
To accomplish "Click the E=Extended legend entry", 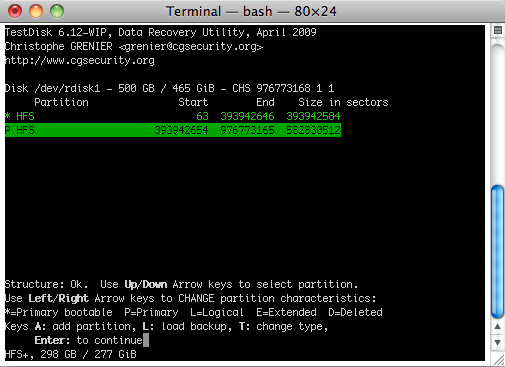I will [x=286, y=312].
